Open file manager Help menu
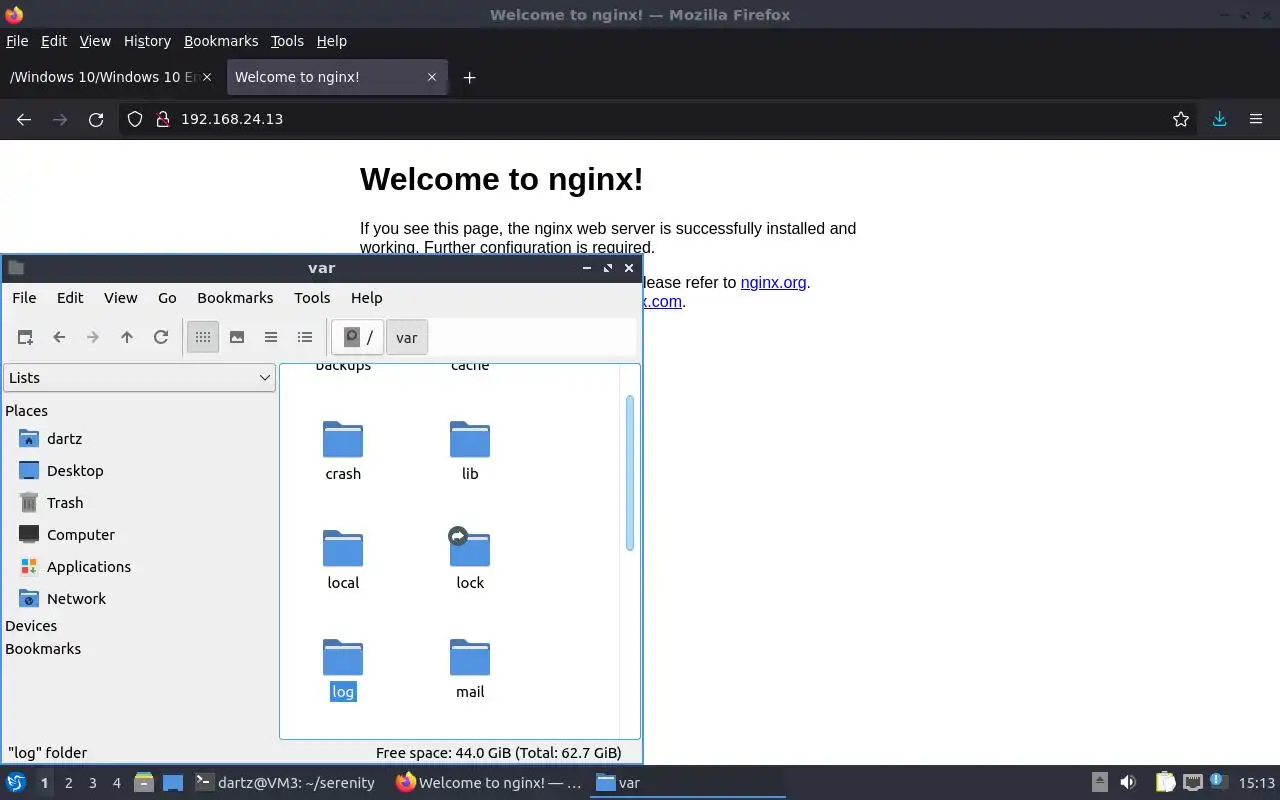Screen dimensions: 1280x800 pos(367,298)
